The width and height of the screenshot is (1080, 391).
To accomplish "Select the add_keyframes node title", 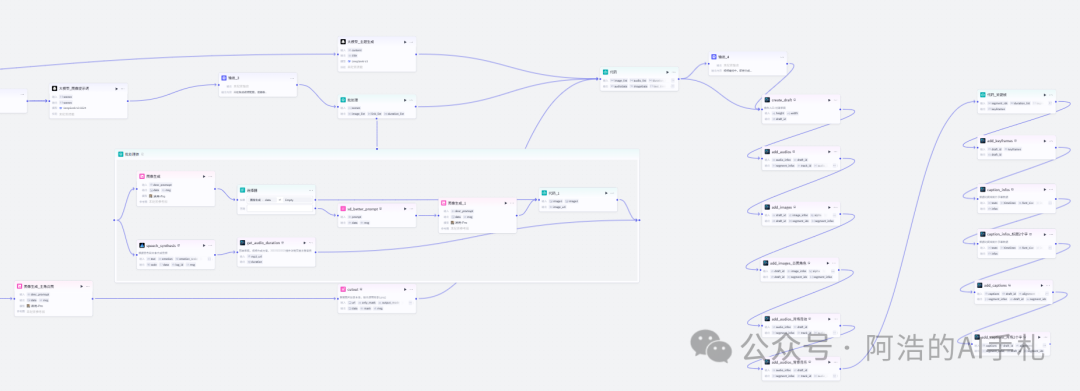I will 1000,140.
